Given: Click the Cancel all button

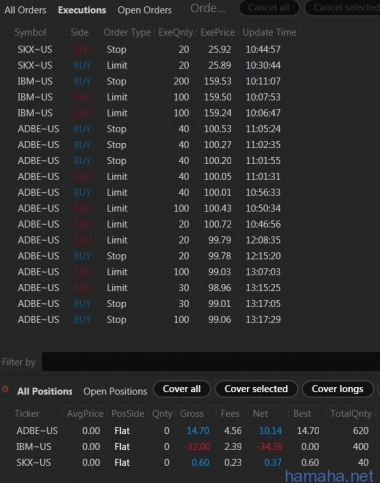Looking at the screenshot, I should pos(269,8).
